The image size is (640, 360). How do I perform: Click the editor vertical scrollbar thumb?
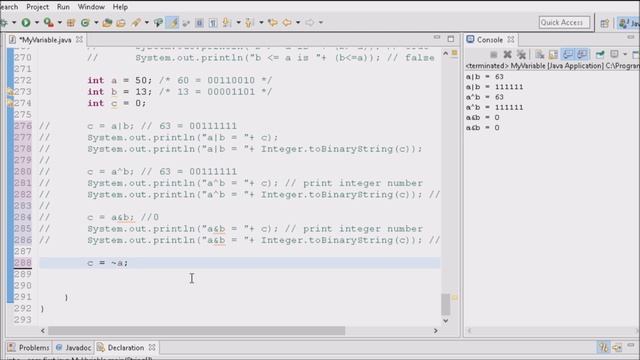click(445, 304)
